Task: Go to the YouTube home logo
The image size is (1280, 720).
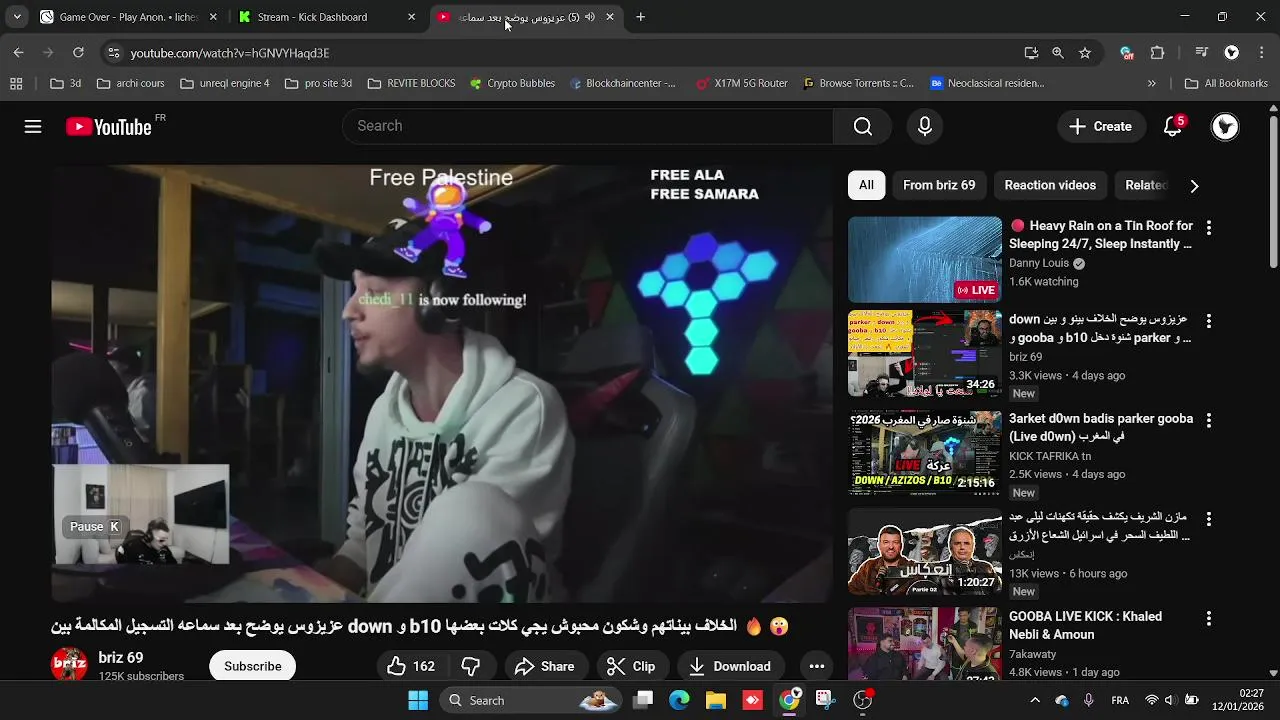Action: coord(109,127)
